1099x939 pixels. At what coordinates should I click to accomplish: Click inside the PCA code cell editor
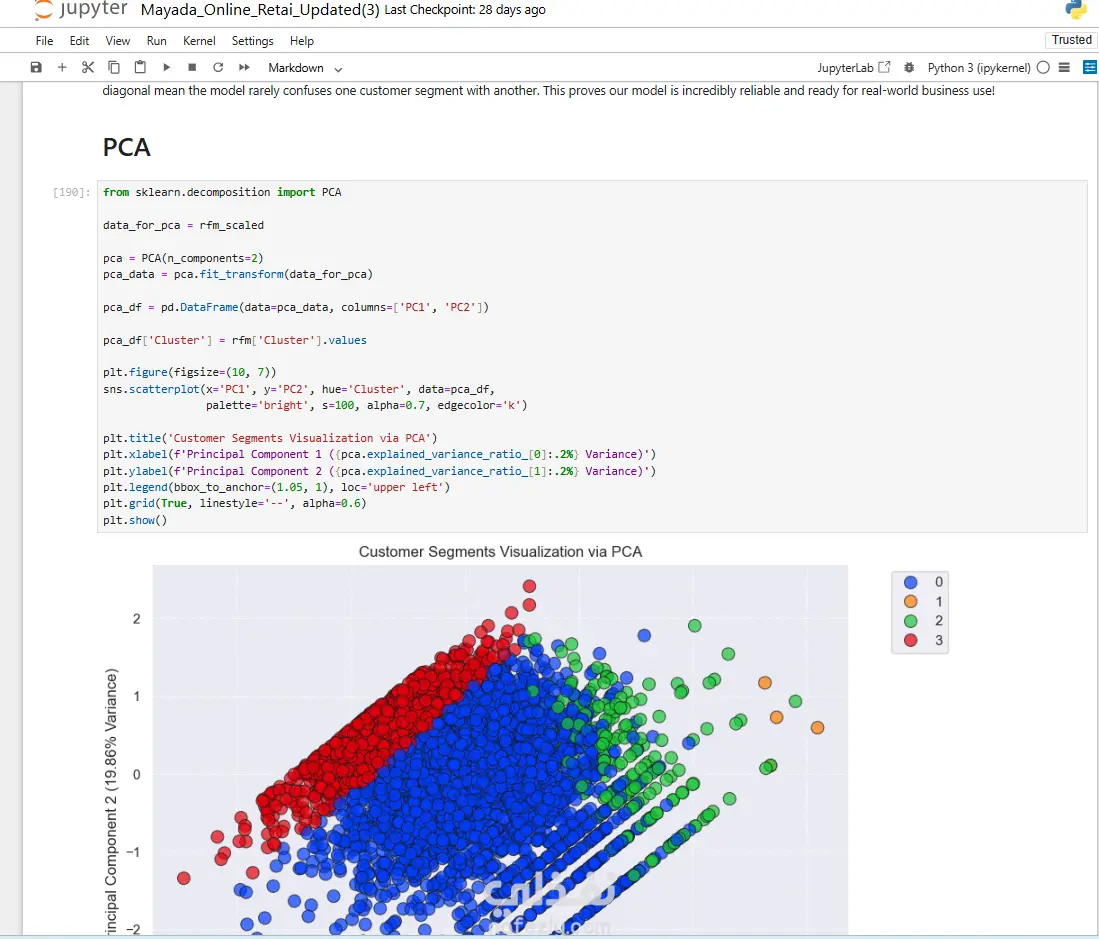point(592,356)
